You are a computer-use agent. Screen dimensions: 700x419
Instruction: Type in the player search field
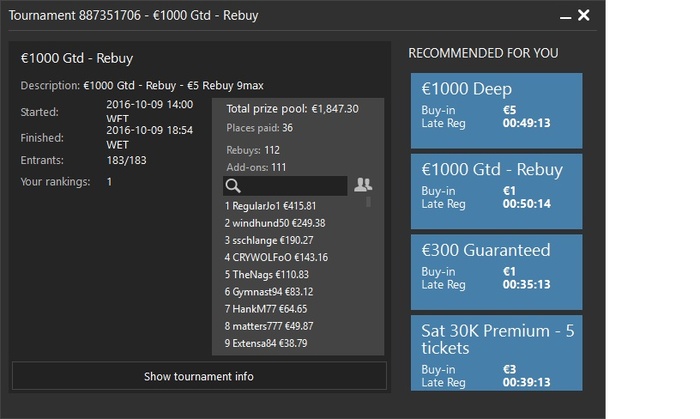coord(295,185)
